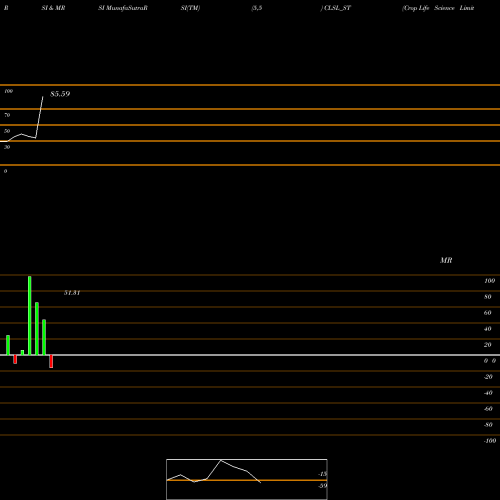Click the -59 label in mini chart
The height and width of the screenshot is (500, 500).
pos(323,486)
